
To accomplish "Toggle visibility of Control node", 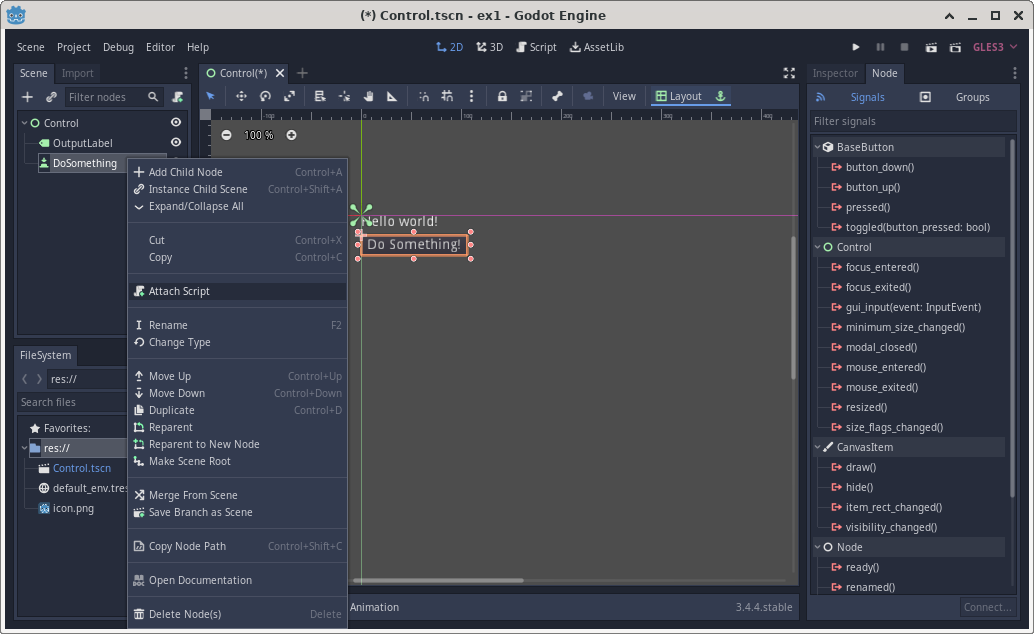I will click(x=176, y=123).
